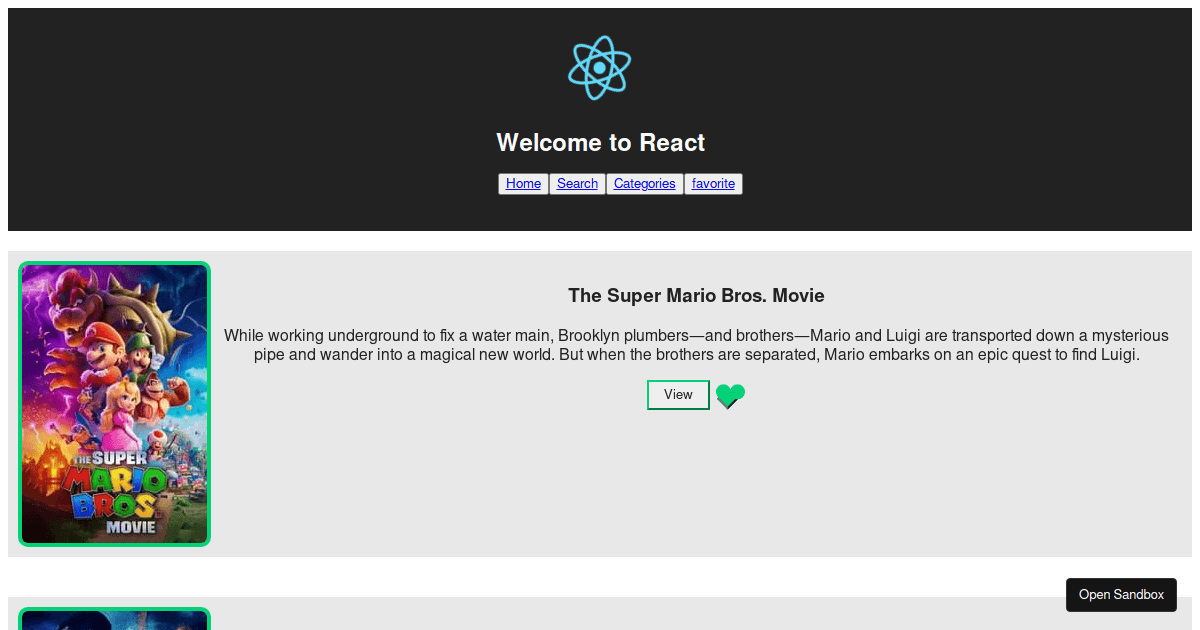Click the Mario movie description paragraph

coord(697,344)
